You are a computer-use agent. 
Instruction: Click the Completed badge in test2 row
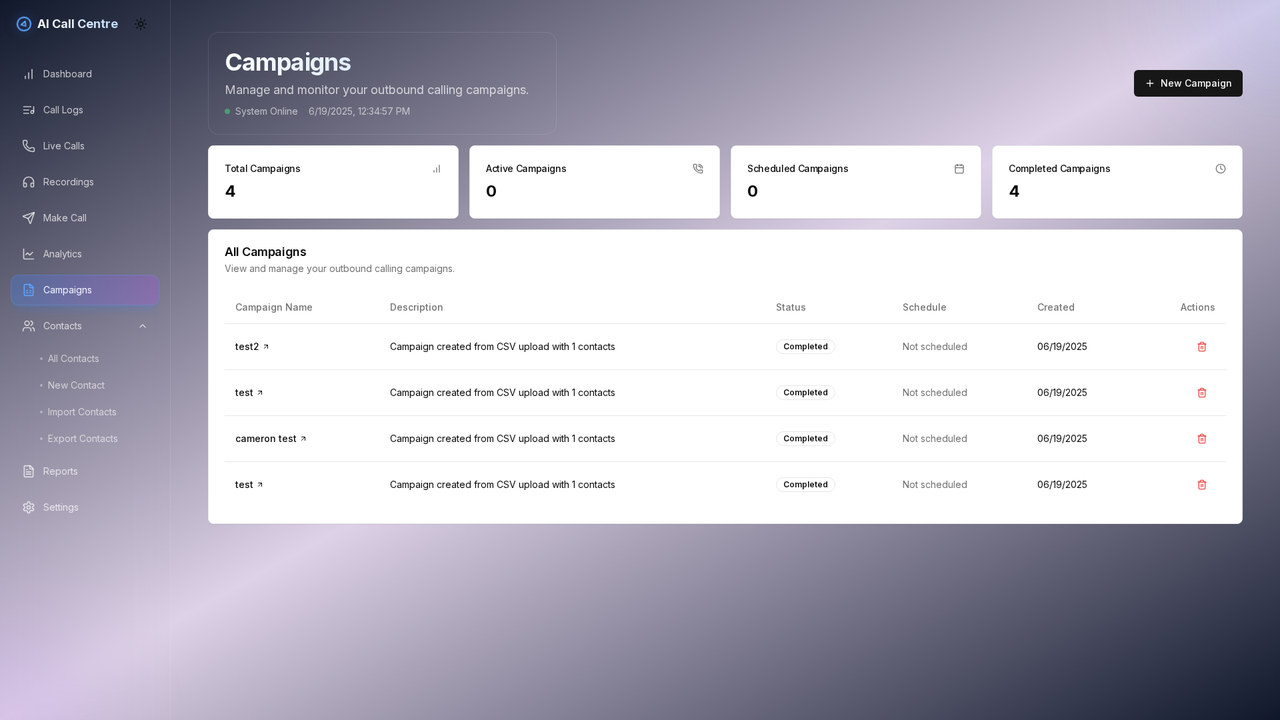(x=805, y=347)
